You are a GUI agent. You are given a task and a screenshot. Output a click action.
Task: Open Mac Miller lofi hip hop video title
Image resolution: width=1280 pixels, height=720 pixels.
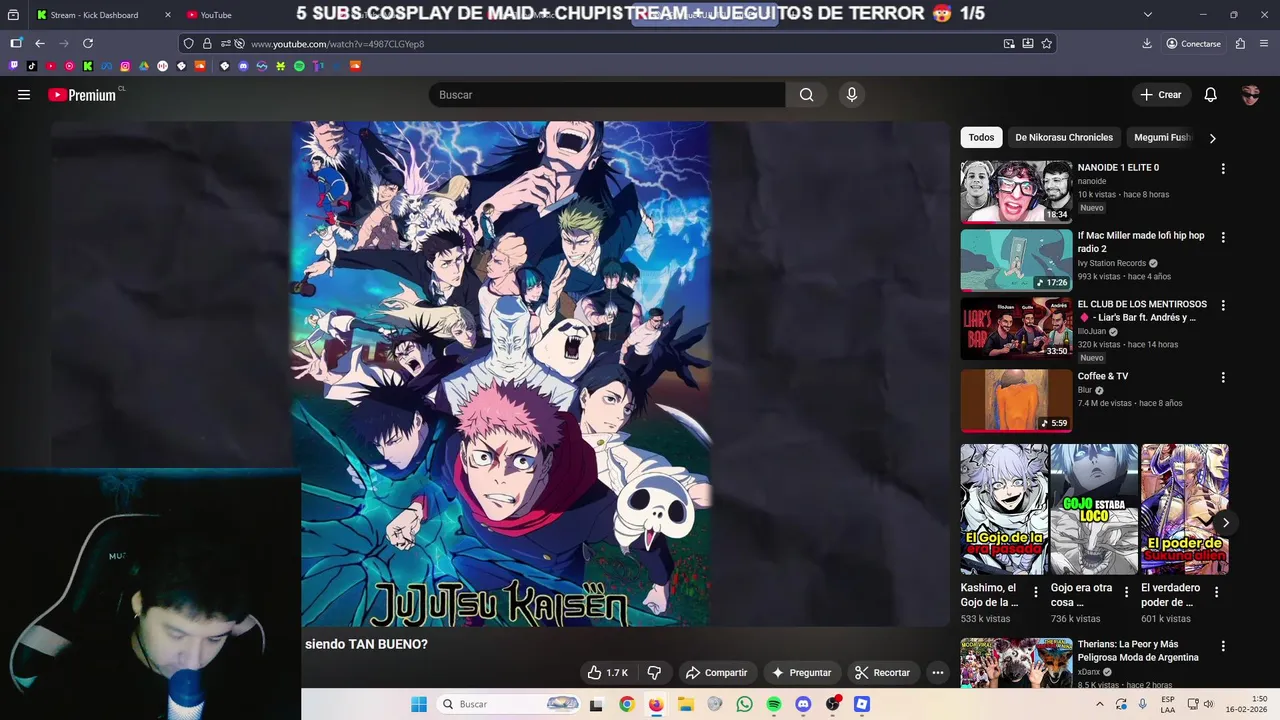coord(1141,242)
